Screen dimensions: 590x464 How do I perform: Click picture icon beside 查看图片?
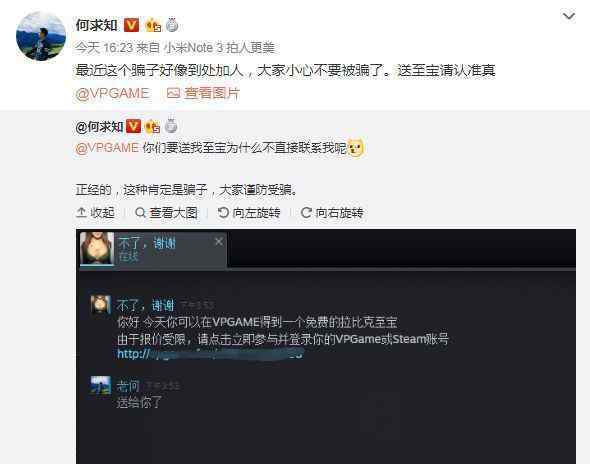[173, 93]
